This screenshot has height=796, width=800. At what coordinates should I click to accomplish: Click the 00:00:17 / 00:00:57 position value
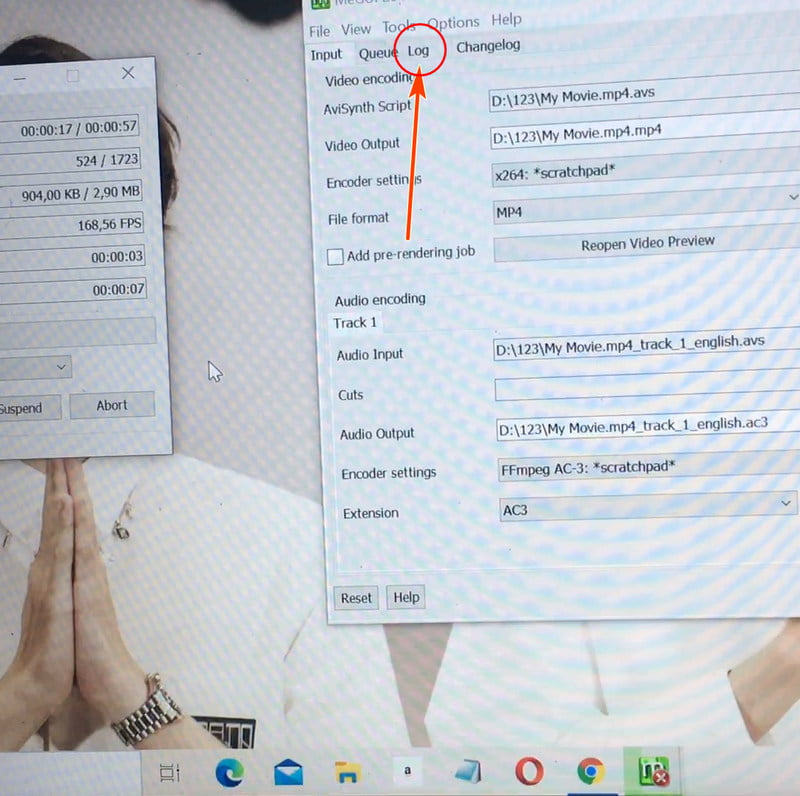pyautogui.click(x=79, y=129)
